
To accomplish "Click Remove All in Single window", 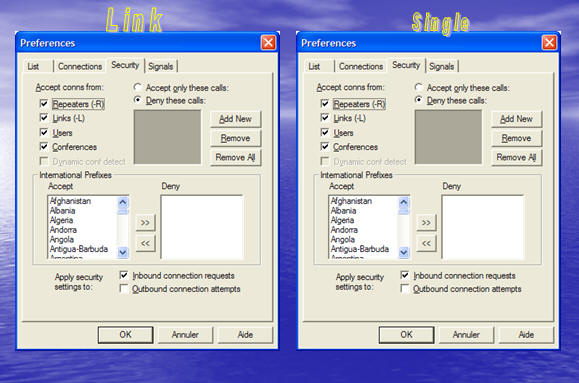I will pyautogui.click(x=517, y=157).
